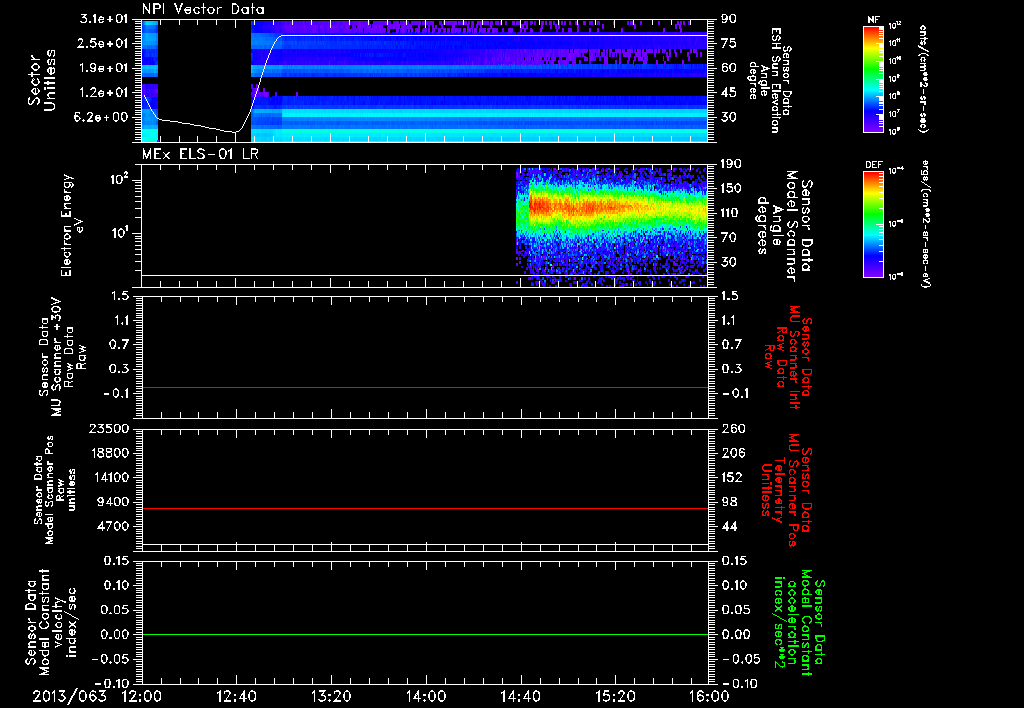Click the ergs/(cm**2-sr-sec-eV) units label
This screenshot has height=708, width=1024.
(925, 224)
